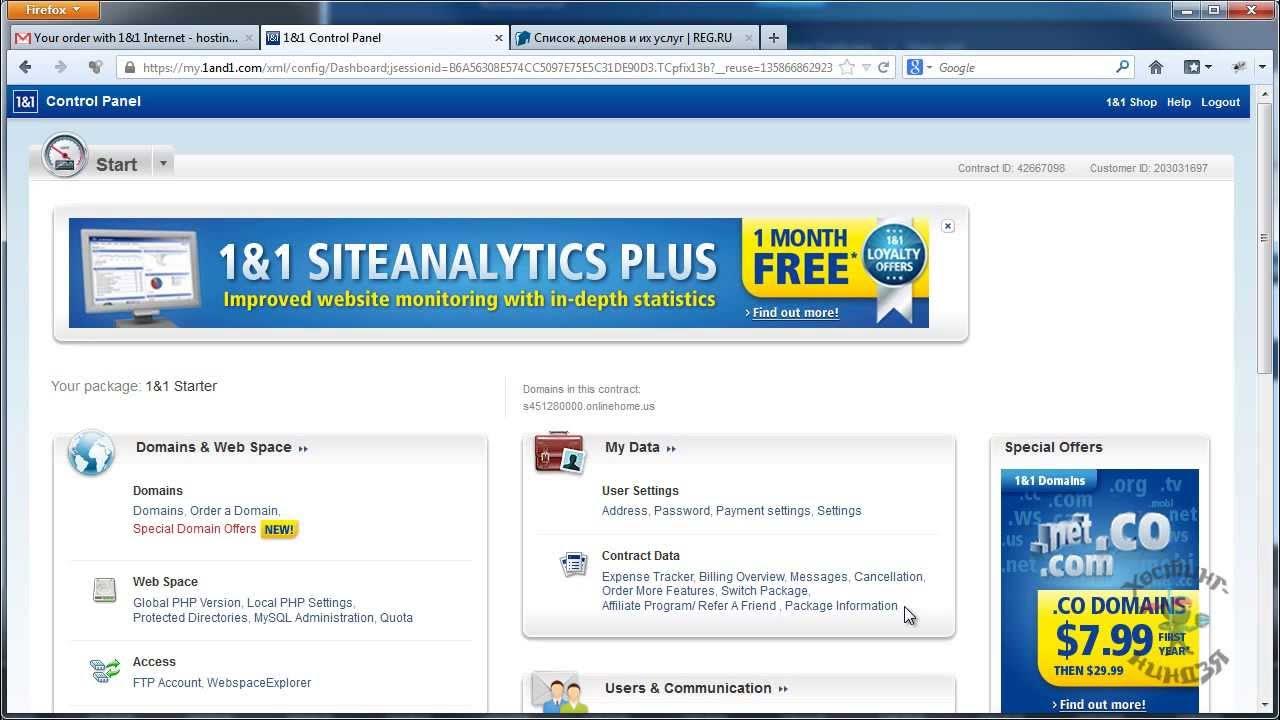Click the NEW! badge beside Special Domain Offers

(x=279, y=529)
